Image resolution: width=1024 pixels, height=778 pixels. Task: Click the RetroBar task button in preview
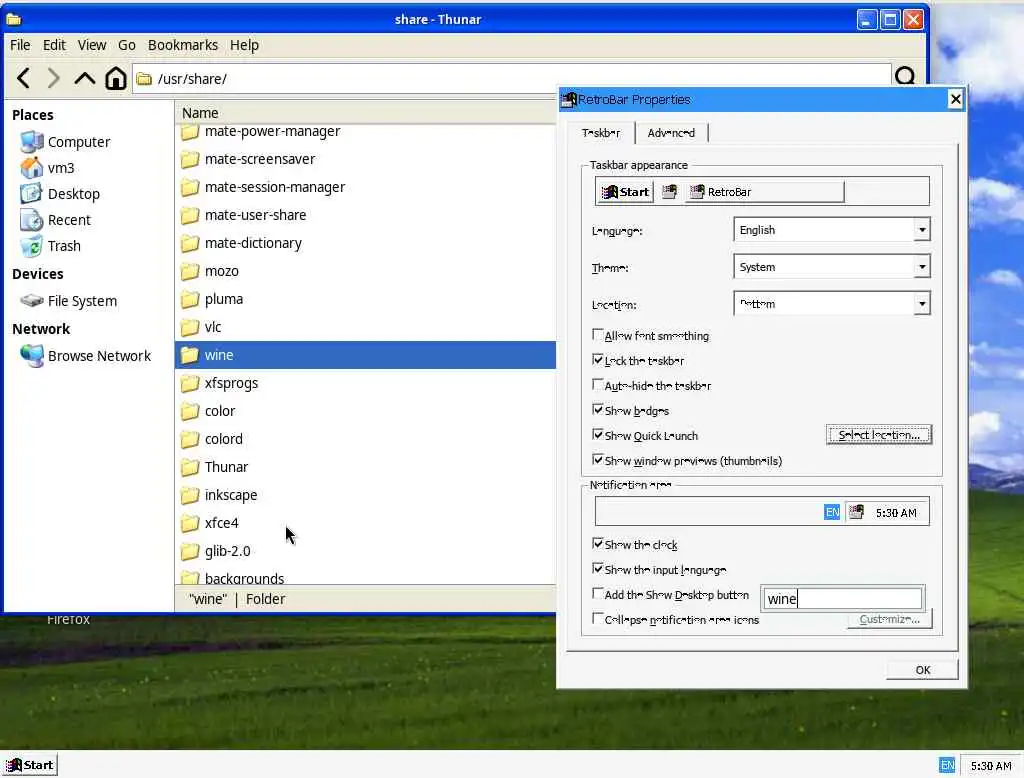[765, 192]
